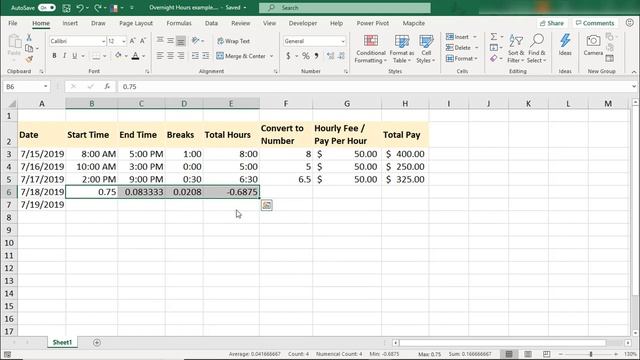The height and width of the screenshot is (360, 640).
Task: Click the Merge & Center button
Action: 241,56
